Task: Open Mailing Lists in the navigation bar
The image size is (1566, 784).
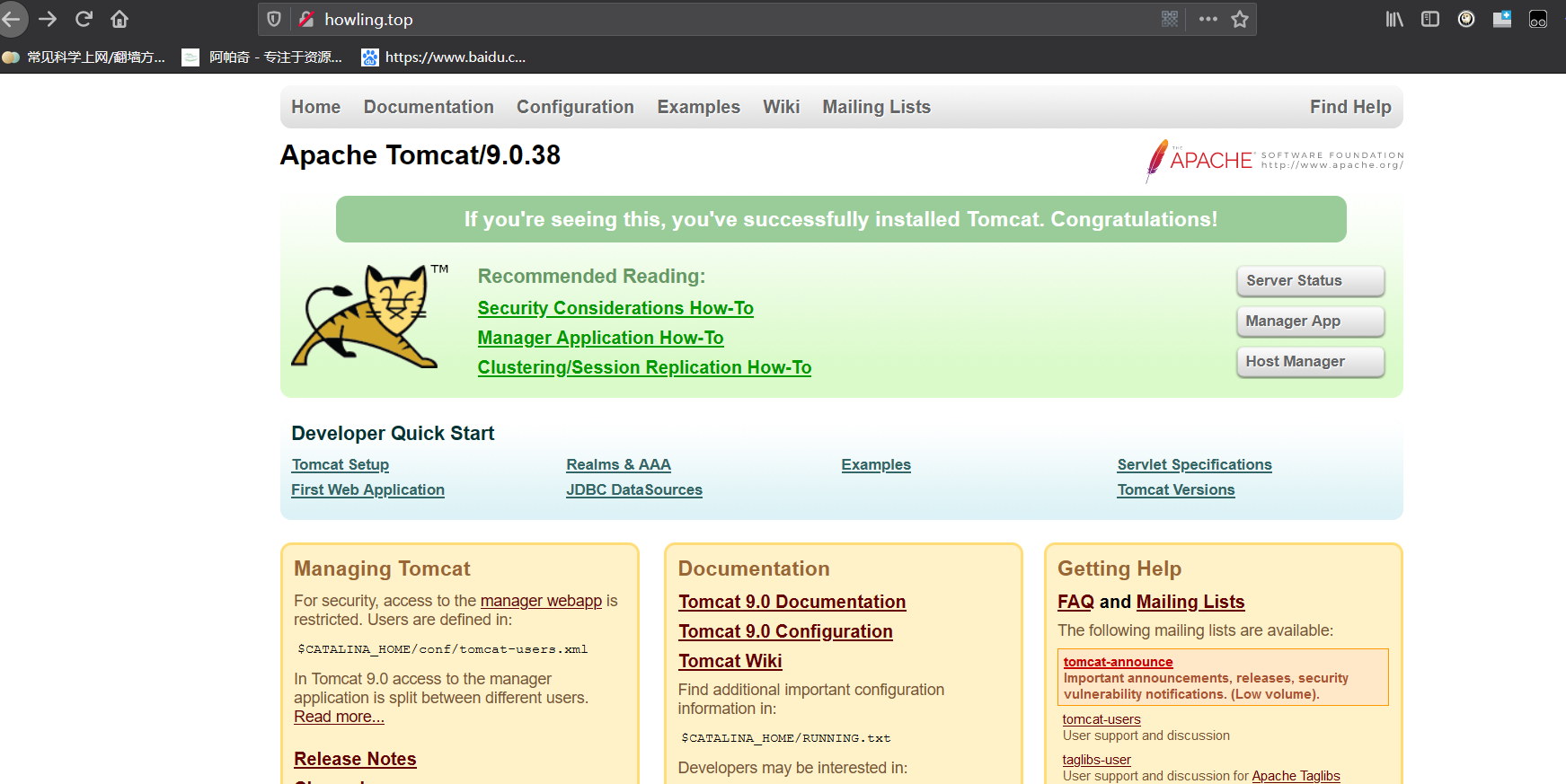Action: 877,107
